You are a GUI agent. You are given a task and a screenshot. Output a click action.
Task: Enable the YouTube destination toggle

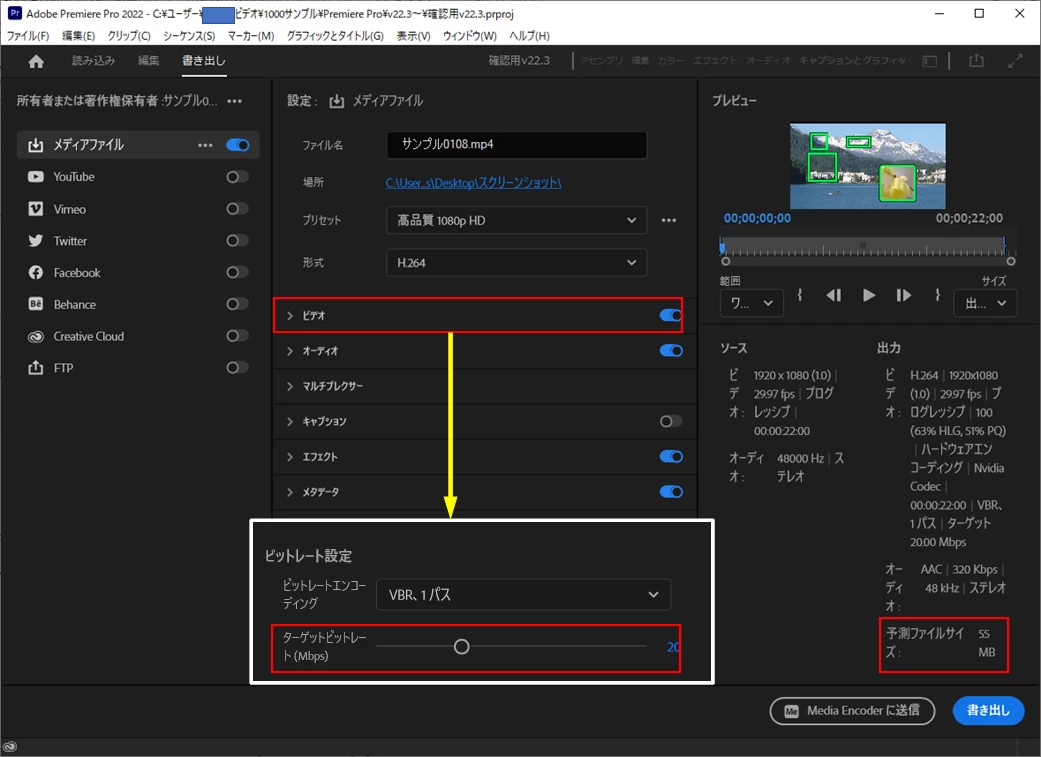[x=237, y=177]
